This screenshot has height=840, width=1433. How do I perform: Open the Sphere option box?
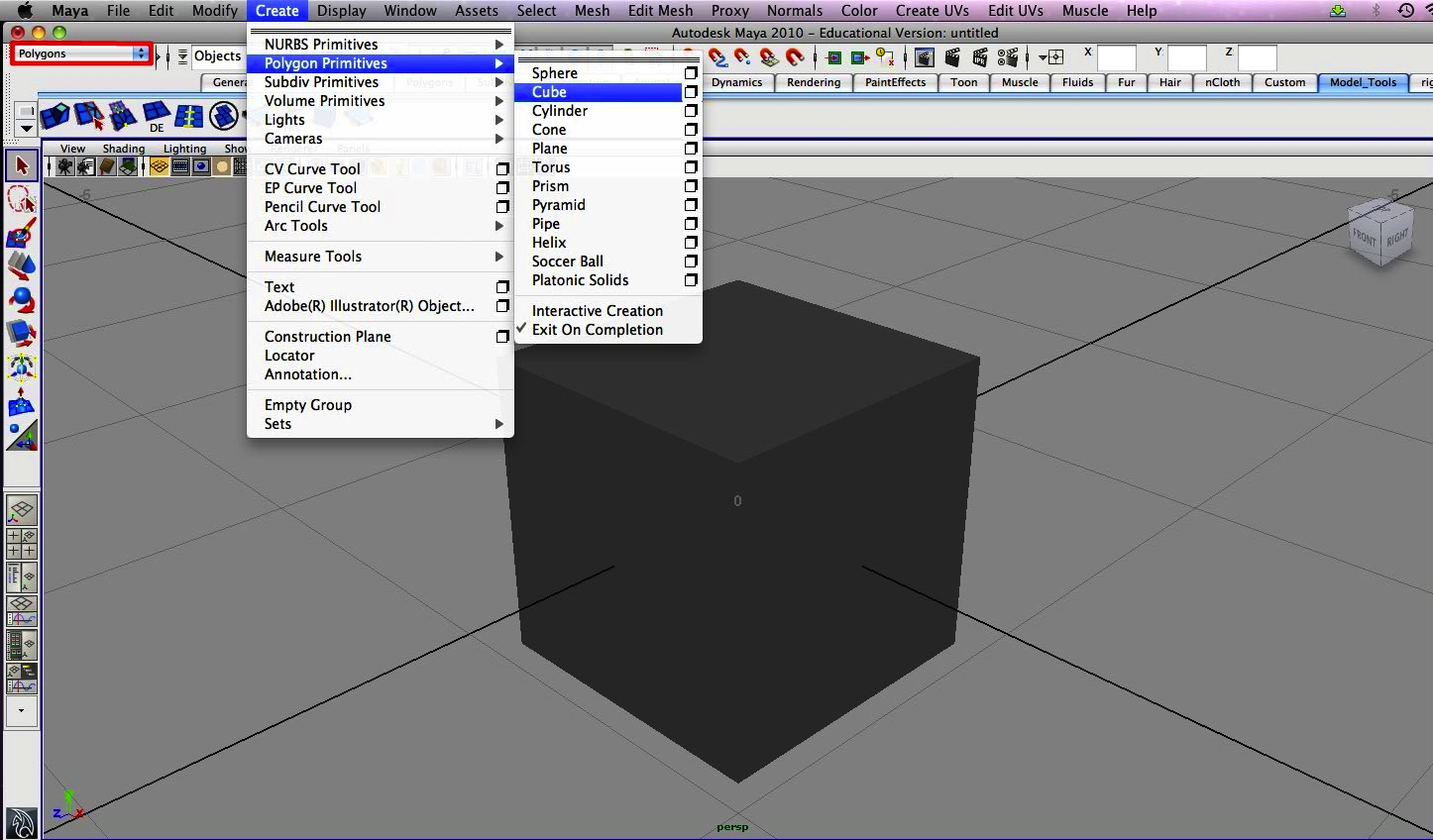(690, 72)
